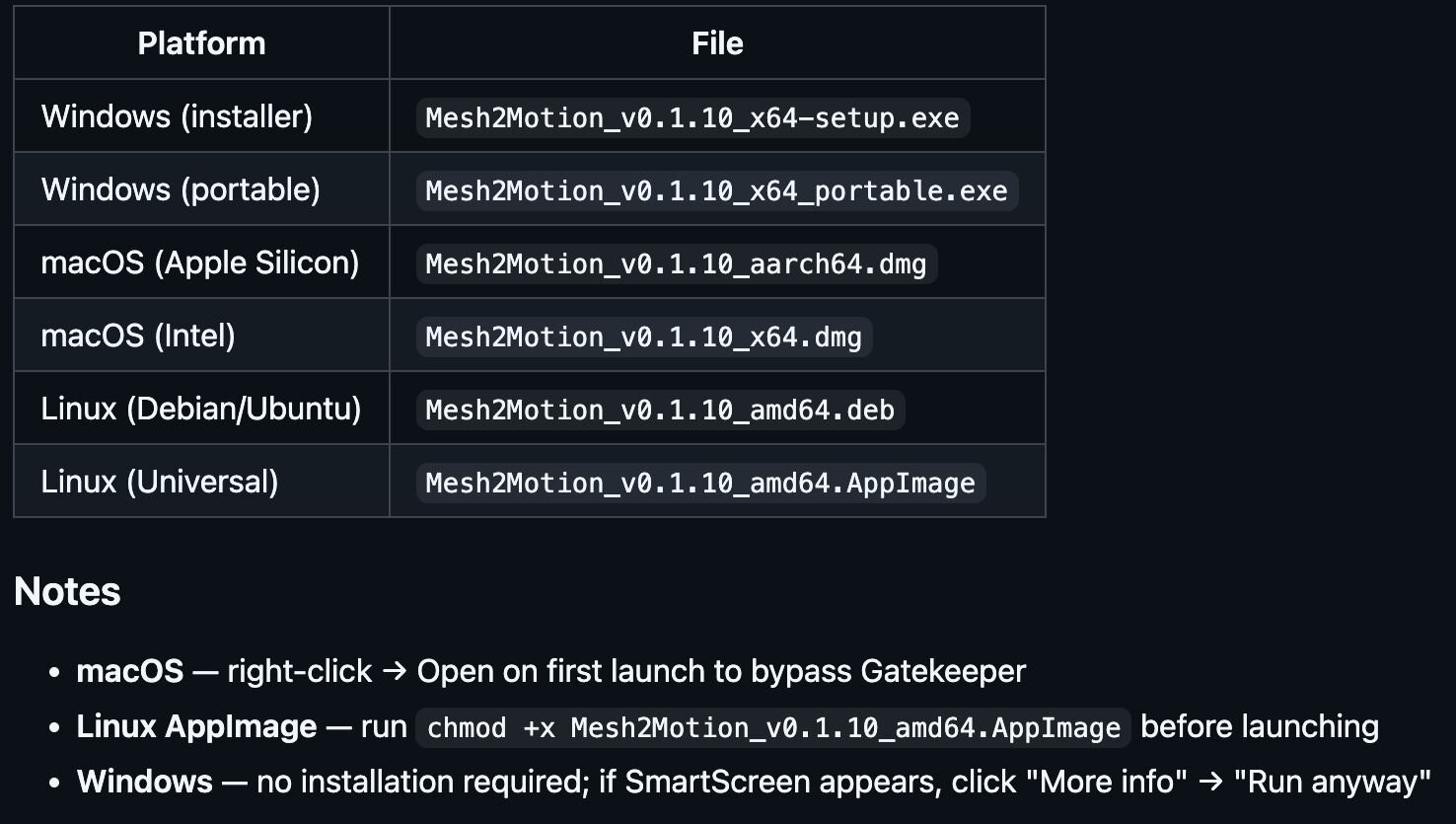Click the Notes heading
This screenshot has width=1456, height=824.
[67, 592]
